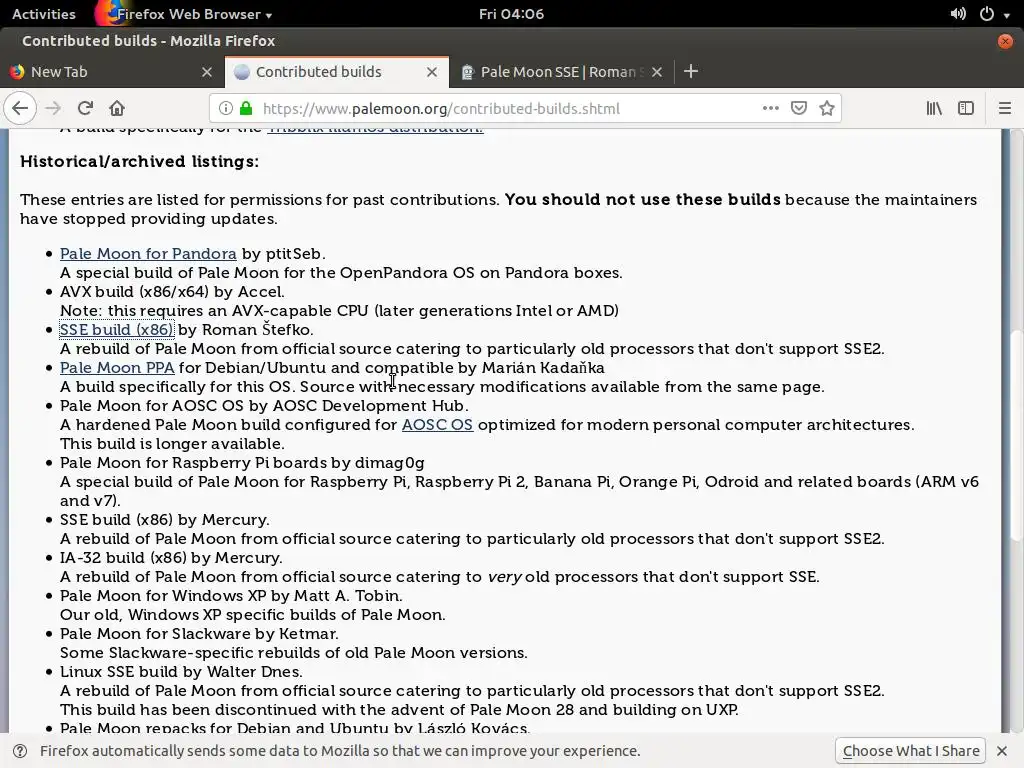Click the Raspberry Pi boards by dimag0g entry

[x=242, y=463]
